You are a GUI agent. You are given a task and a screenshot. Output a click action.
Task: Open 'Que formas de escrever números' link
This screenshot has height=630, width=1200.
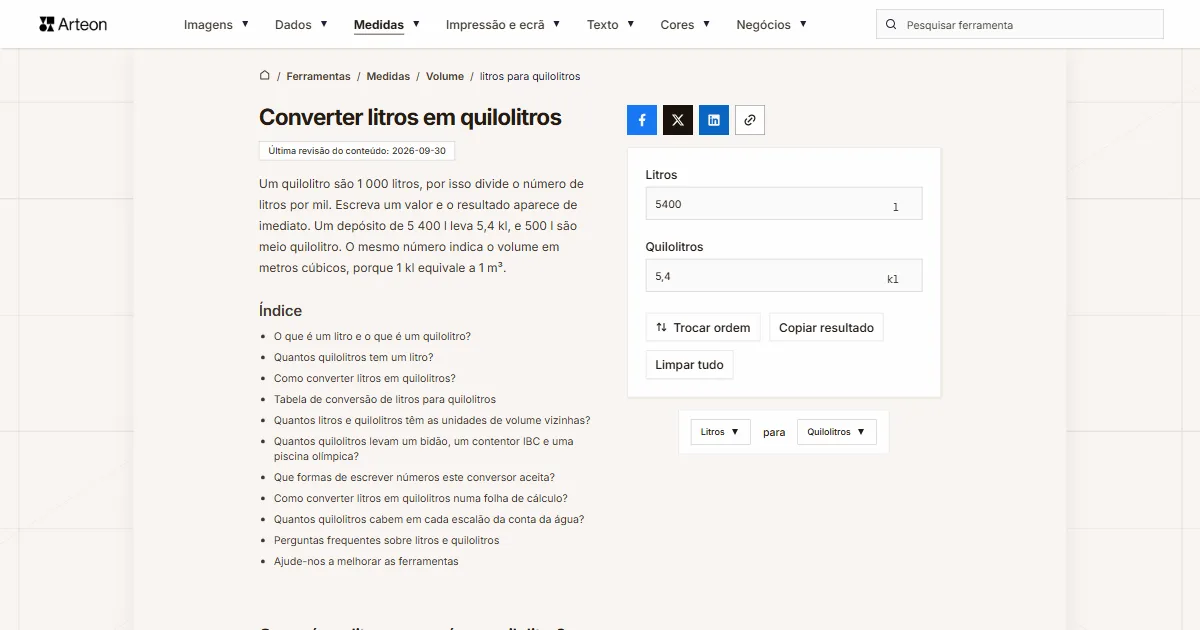pyautogui.click(x=414, y=477)
